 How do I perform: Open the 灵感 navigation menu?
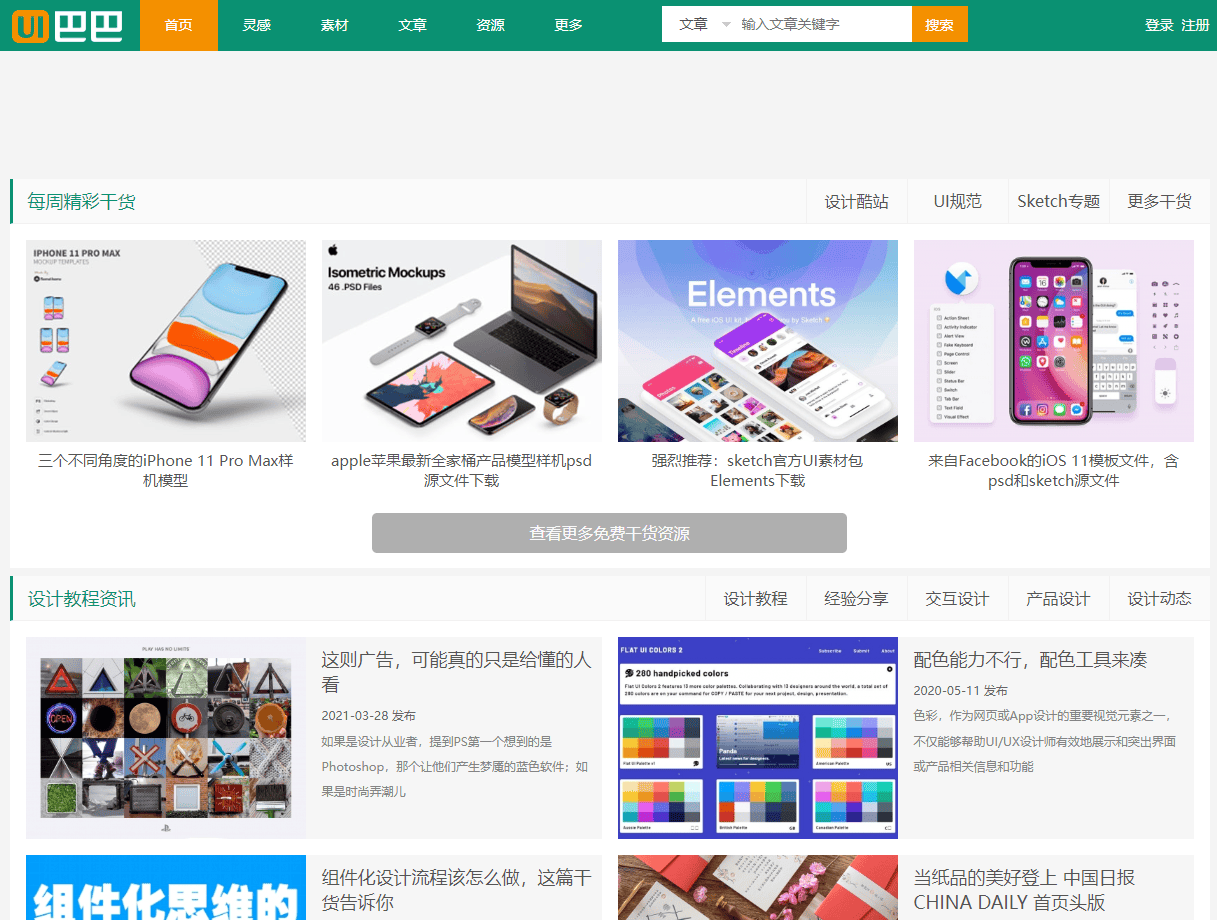coord(257,25)
